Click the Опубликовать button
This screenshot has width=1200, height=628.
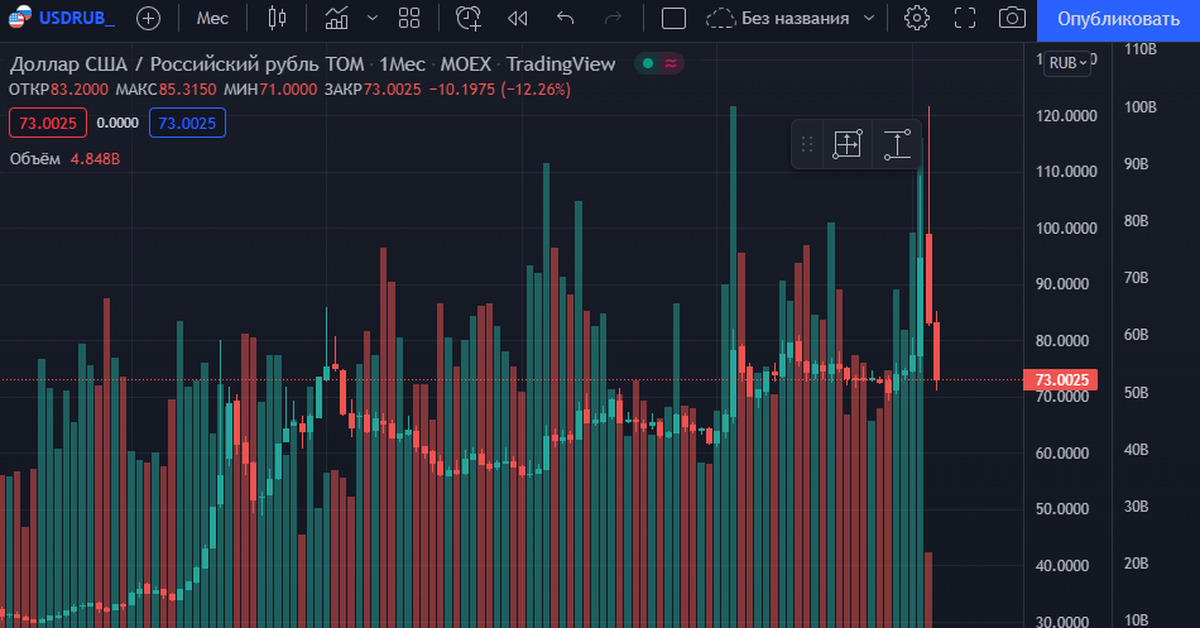pos(1118,18)
